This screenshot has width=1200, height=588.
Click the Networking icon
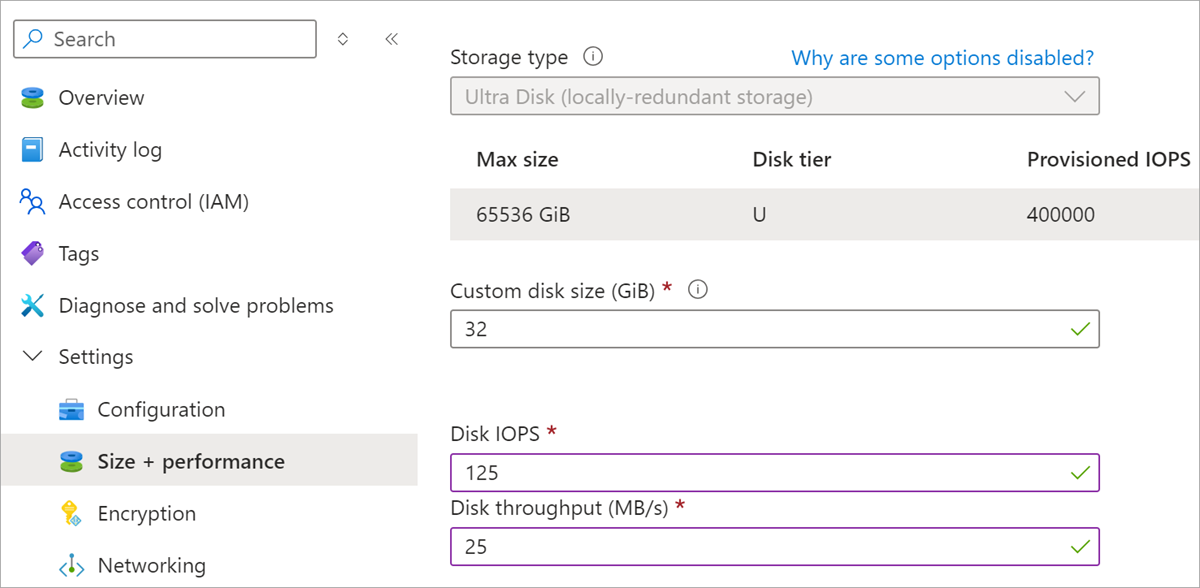pos(71,566)
